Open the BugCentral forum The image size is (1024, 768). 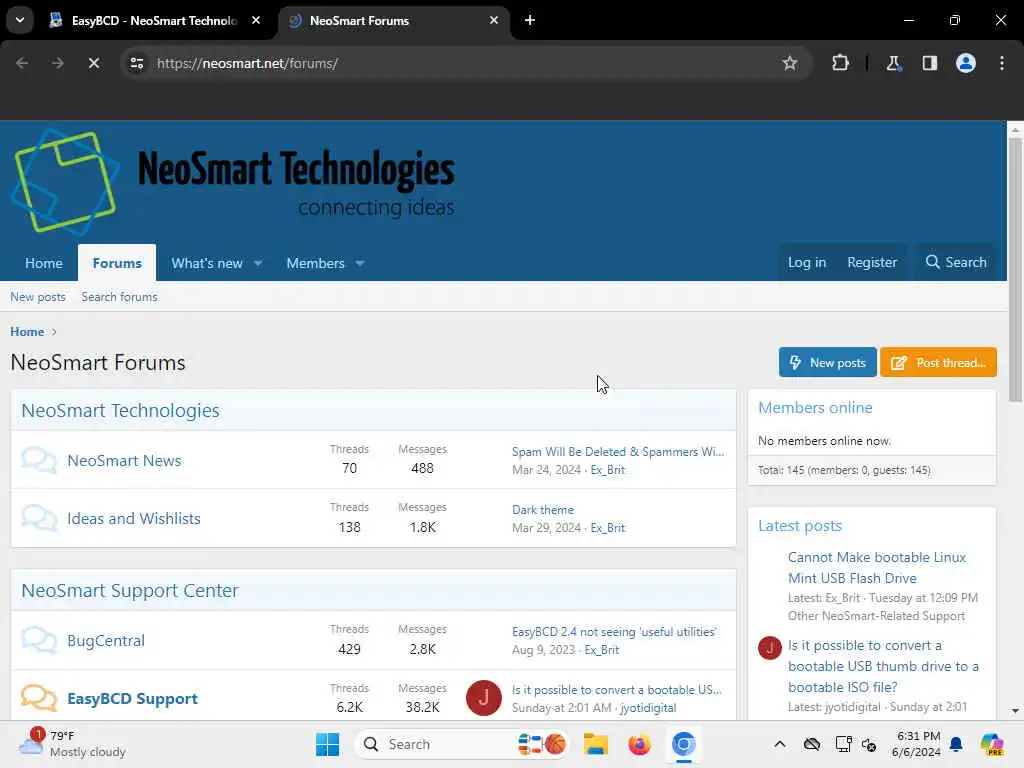tap(106, 641)
